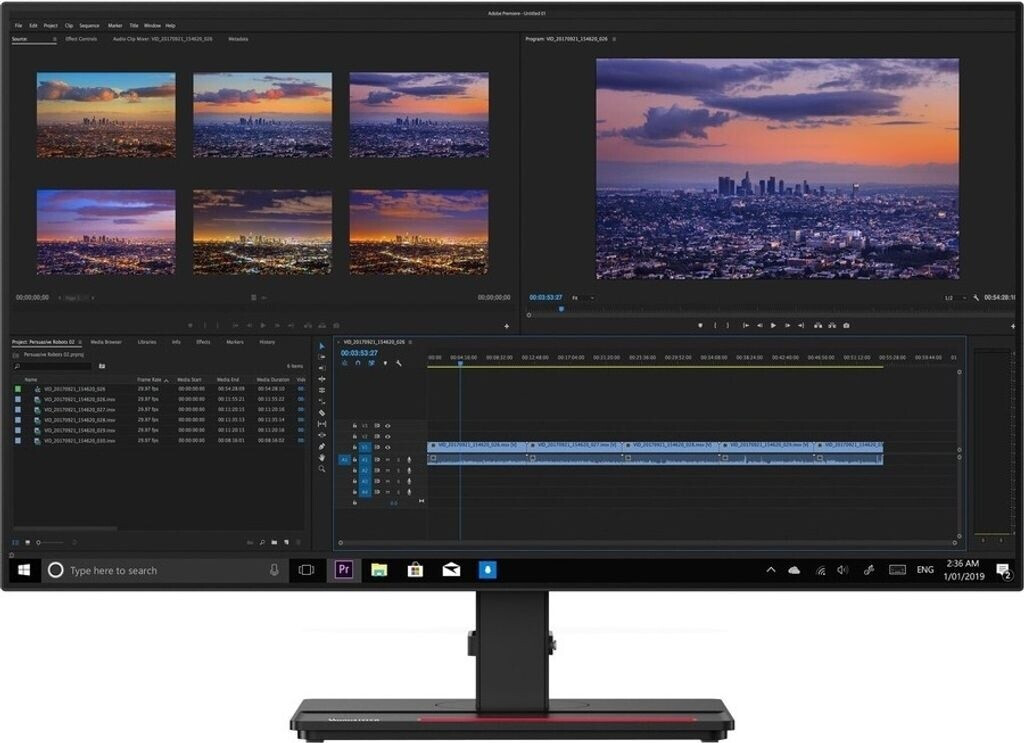
Task: Select the Selection arrow tool
Action: pos(322,347)
